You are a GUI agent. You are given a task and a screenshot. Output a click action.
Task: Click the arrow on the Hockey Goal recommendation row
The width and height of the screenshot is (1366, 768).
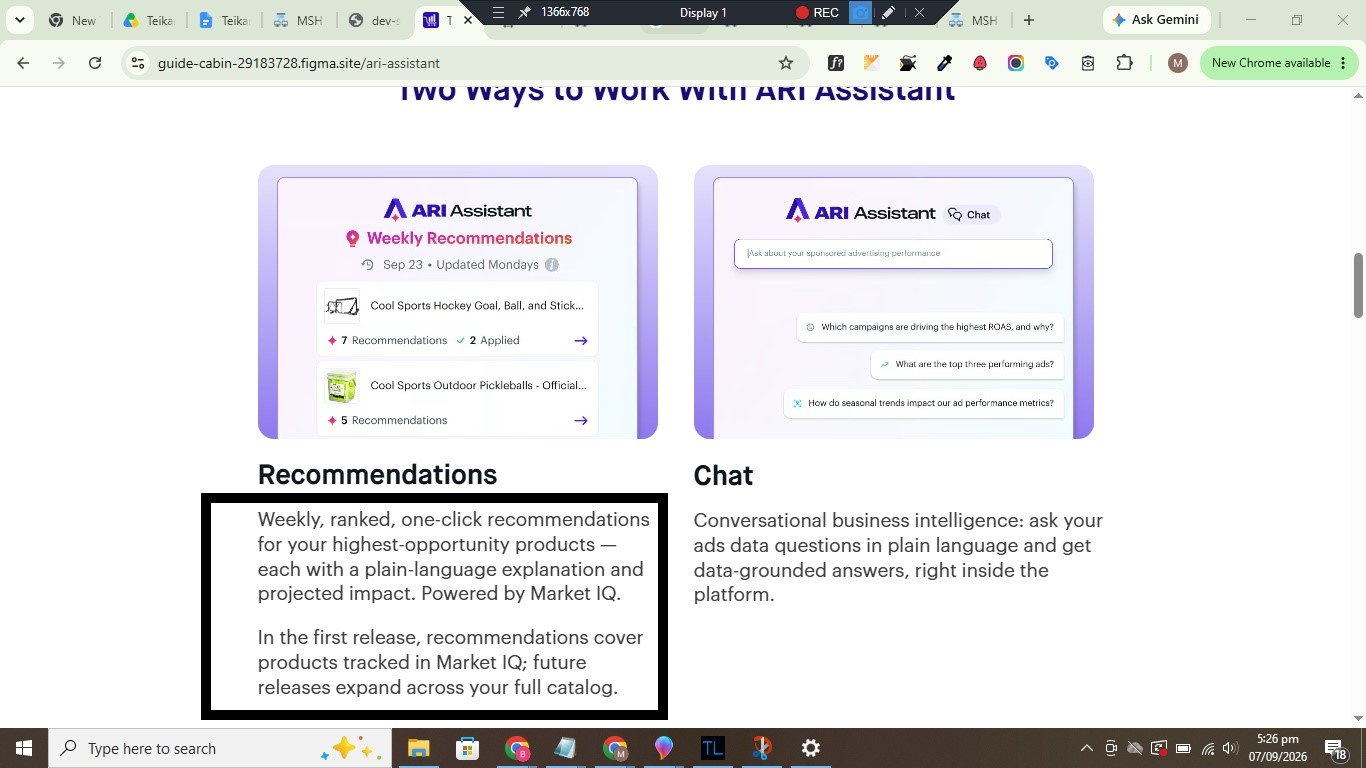tap(581, 341)
